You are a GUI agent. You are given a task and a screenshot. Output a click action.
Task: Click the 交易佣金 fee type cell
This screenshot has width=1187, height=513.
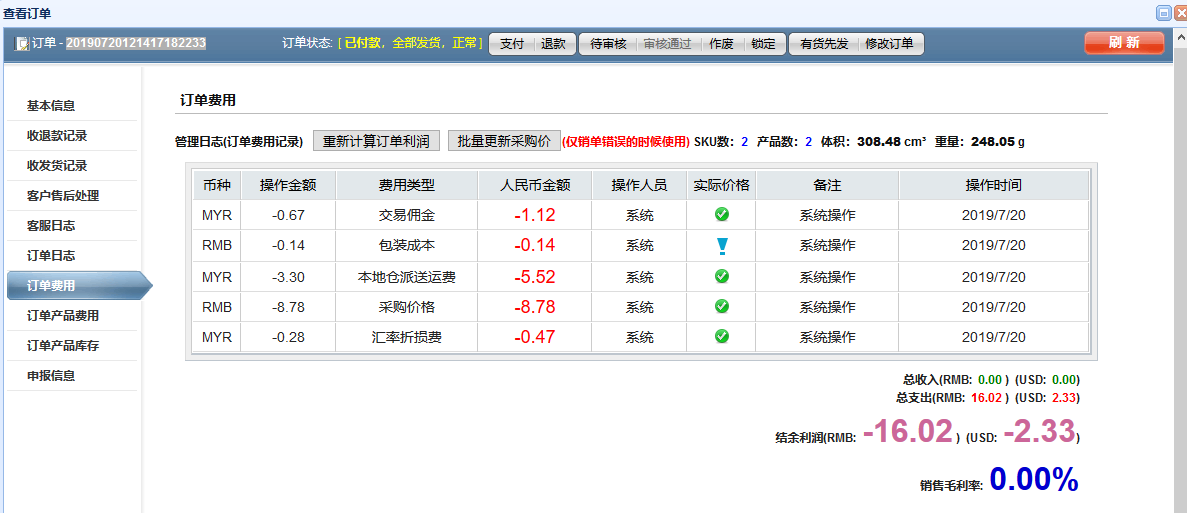coord(407,215)
